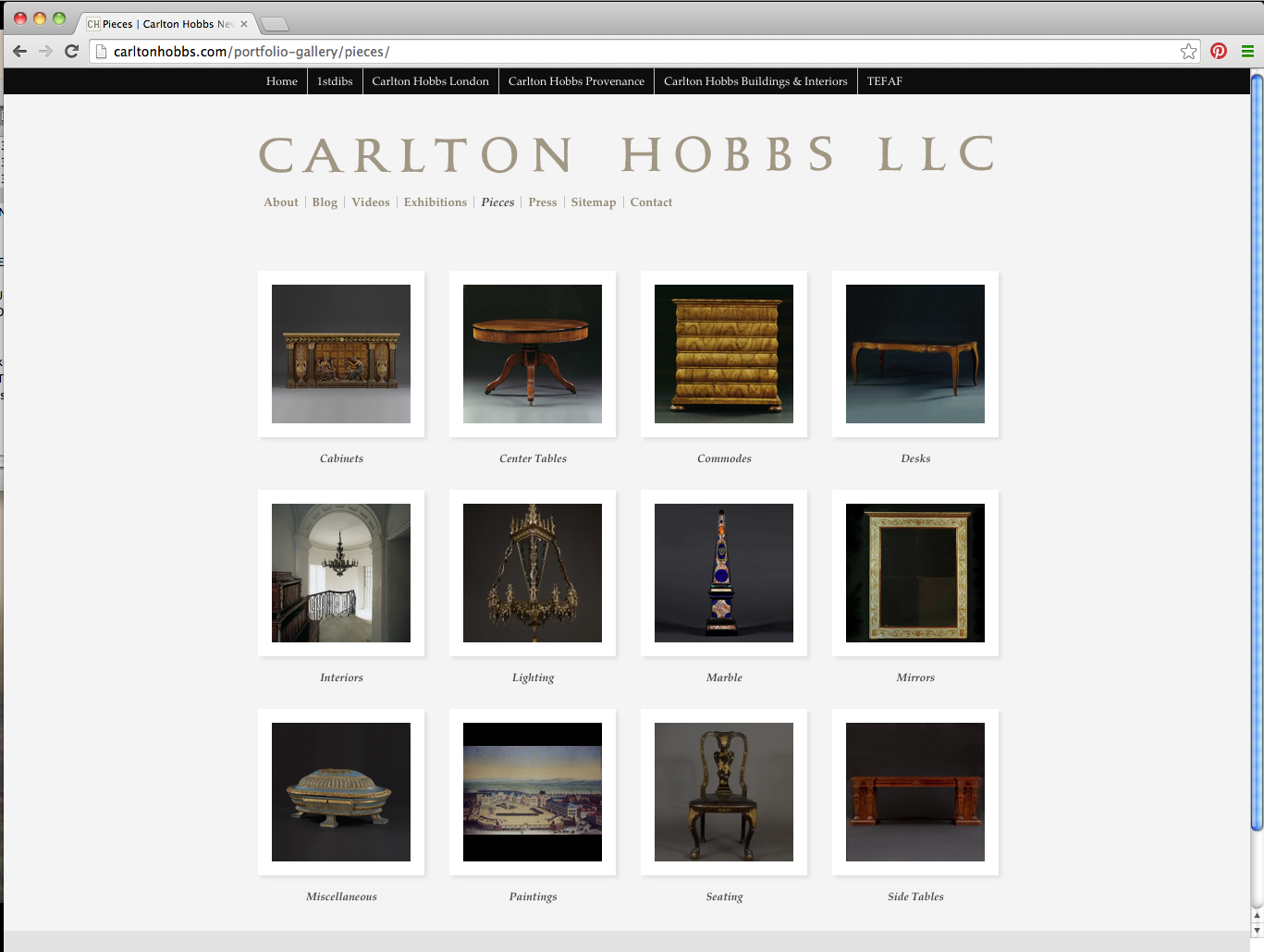The width and height of the screenshot is (1264, 952).
Task: Click the Lighting caption text
Action: 533,677
